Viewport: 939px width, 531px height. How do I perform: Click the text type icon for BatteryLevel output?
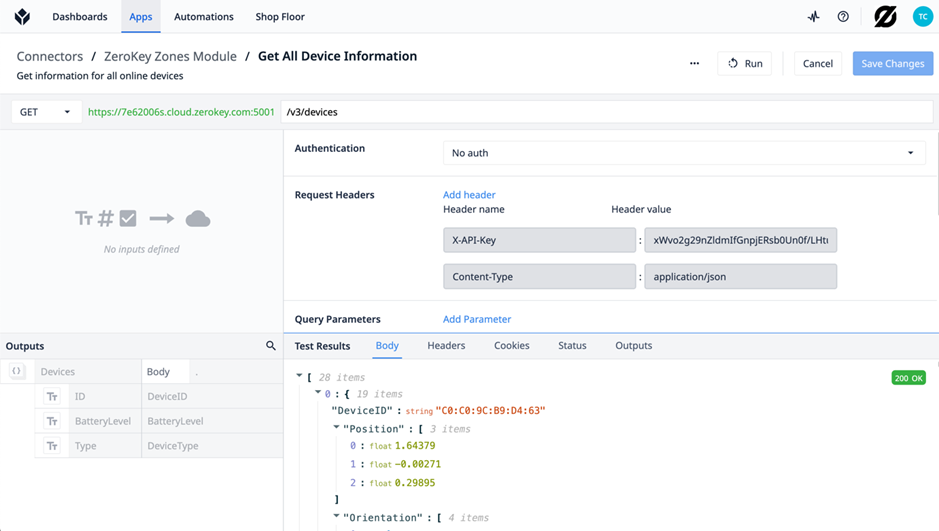tap(52, 421)
